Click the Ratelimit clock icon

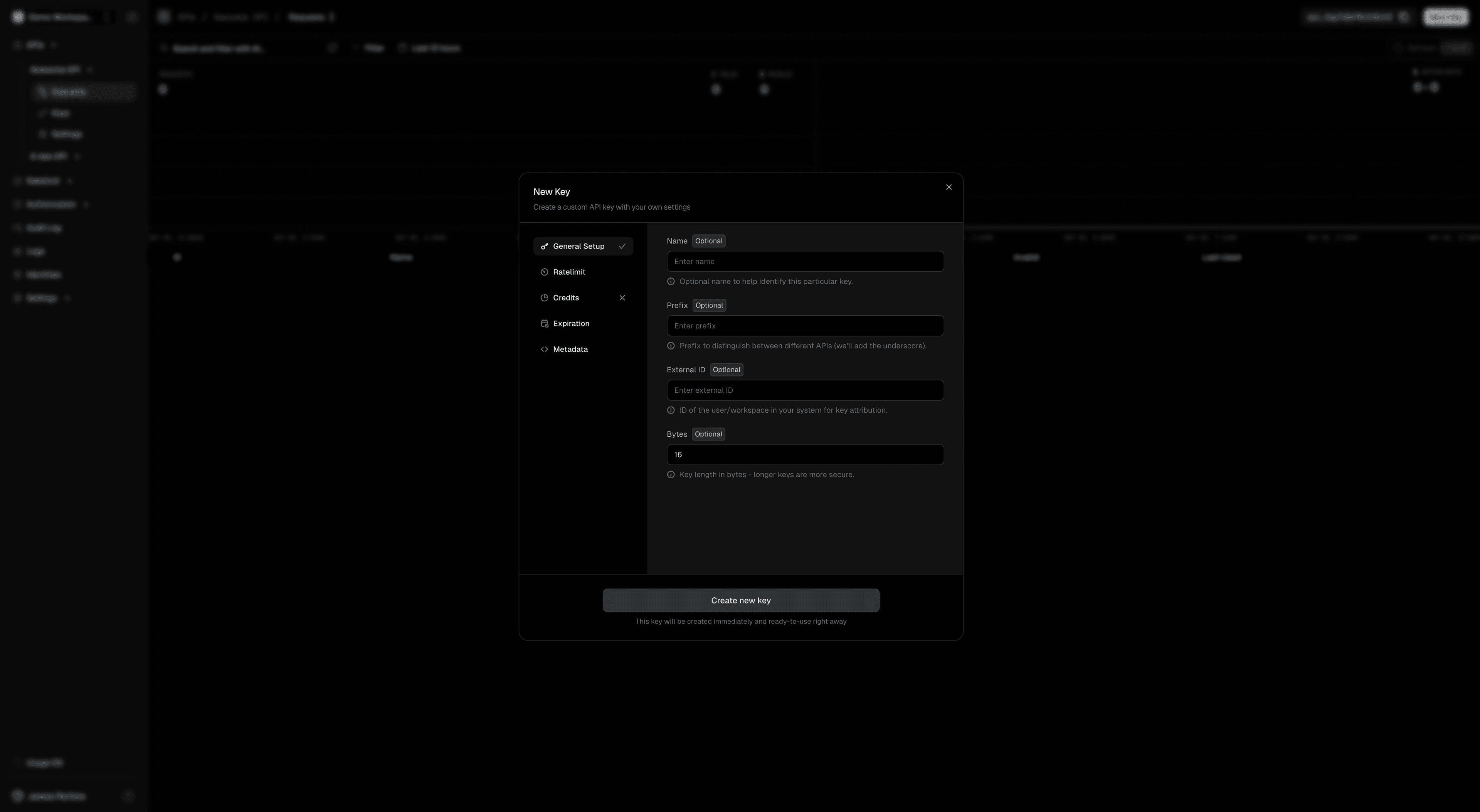545,272
